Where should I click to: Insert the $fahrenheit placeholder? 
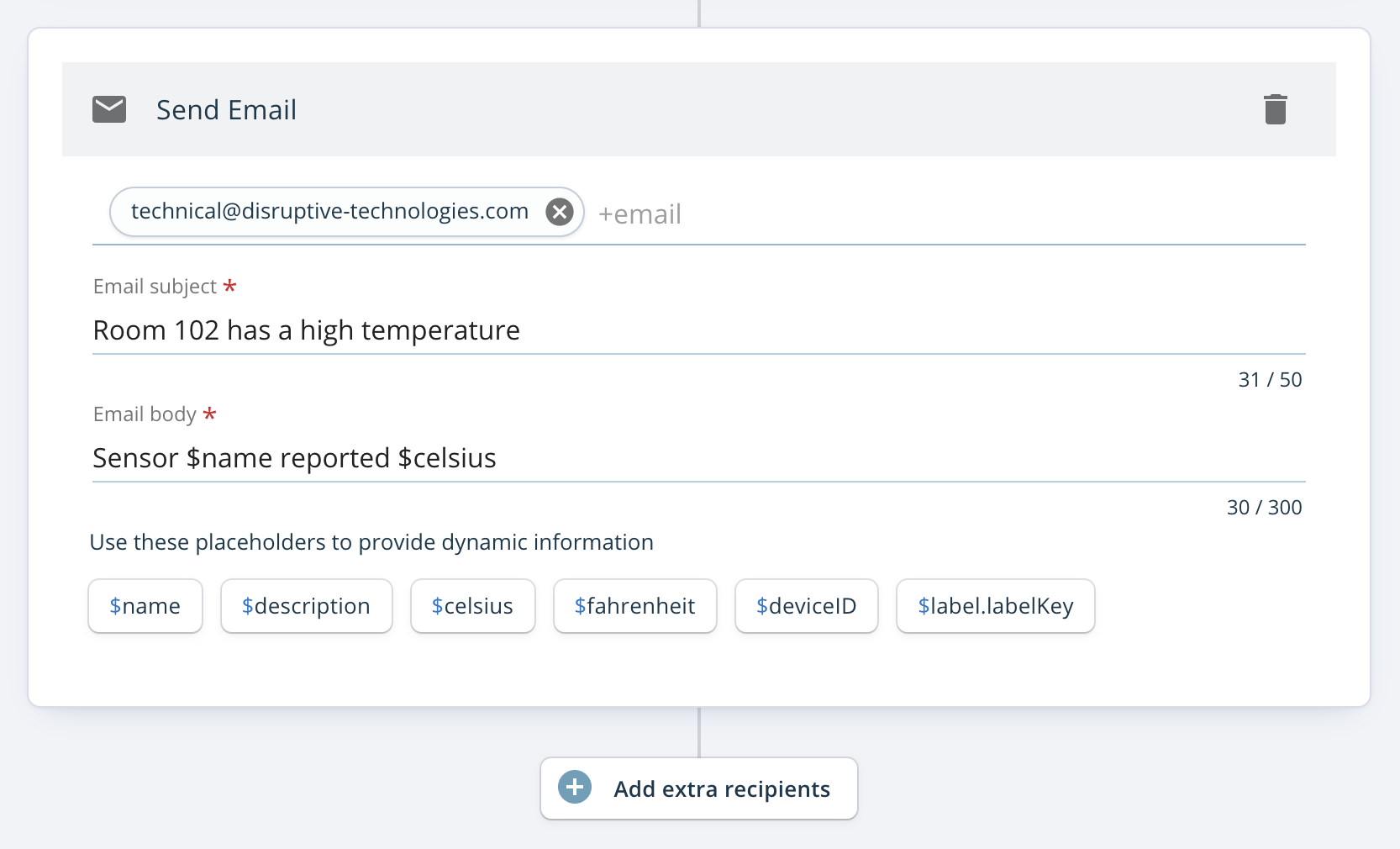(635, 606)
